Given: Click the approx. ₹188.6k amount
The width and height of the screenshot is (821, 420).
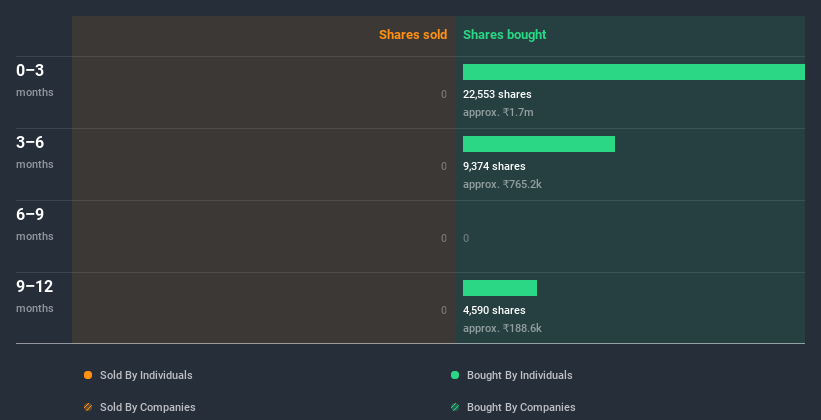Looking at the screenshot, I should pos(502,329).
